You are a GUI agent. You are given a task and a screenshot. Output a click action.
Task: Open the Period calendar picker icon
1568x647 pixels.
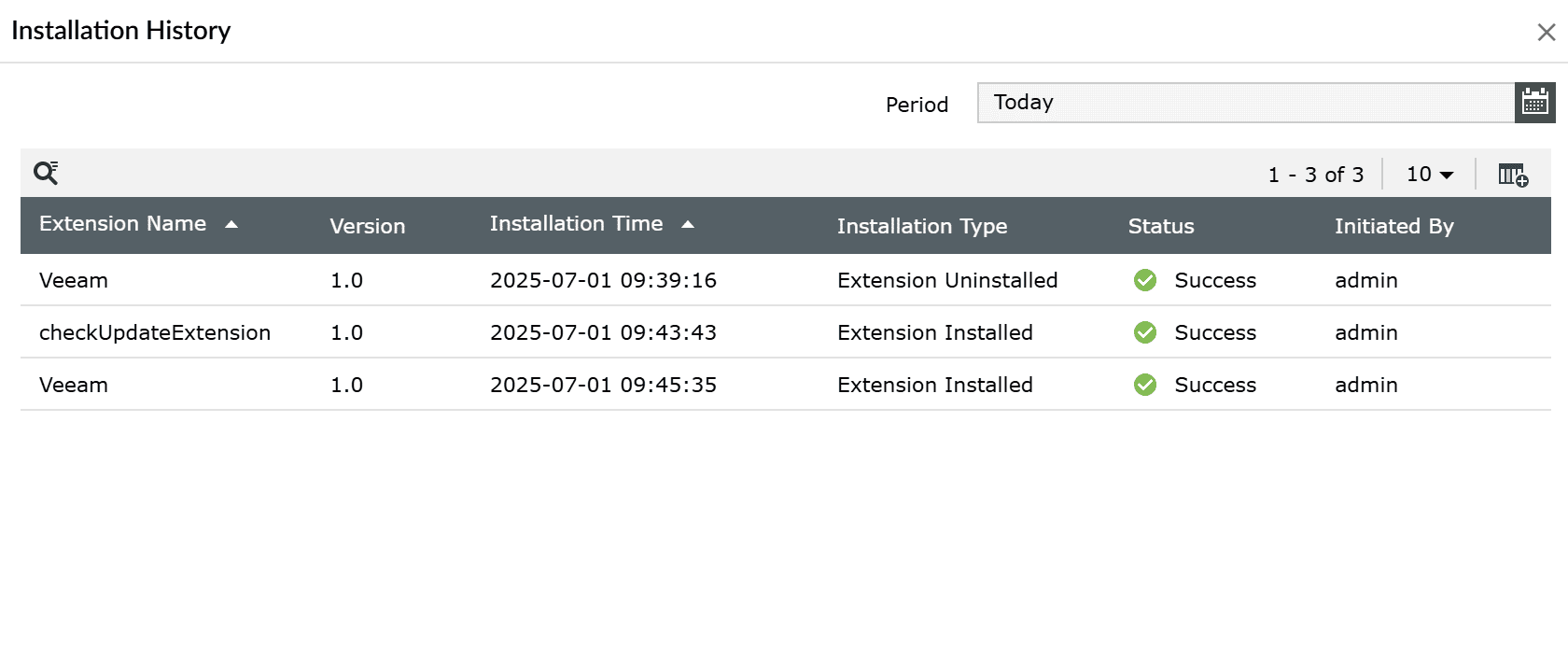1534,102
